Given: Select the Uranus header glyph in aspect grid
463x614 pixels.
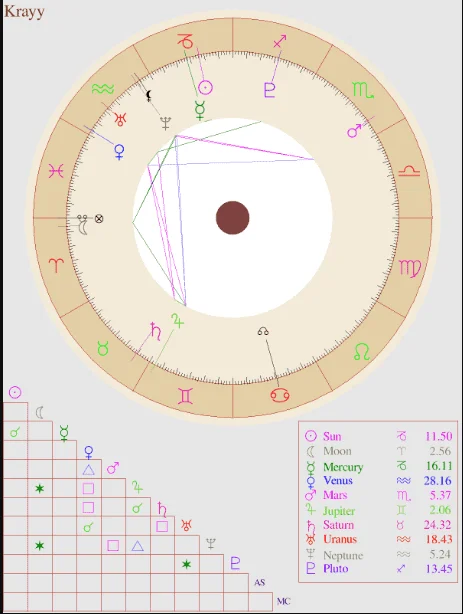Looking at the screenshot, I should (x=186, y=525).
